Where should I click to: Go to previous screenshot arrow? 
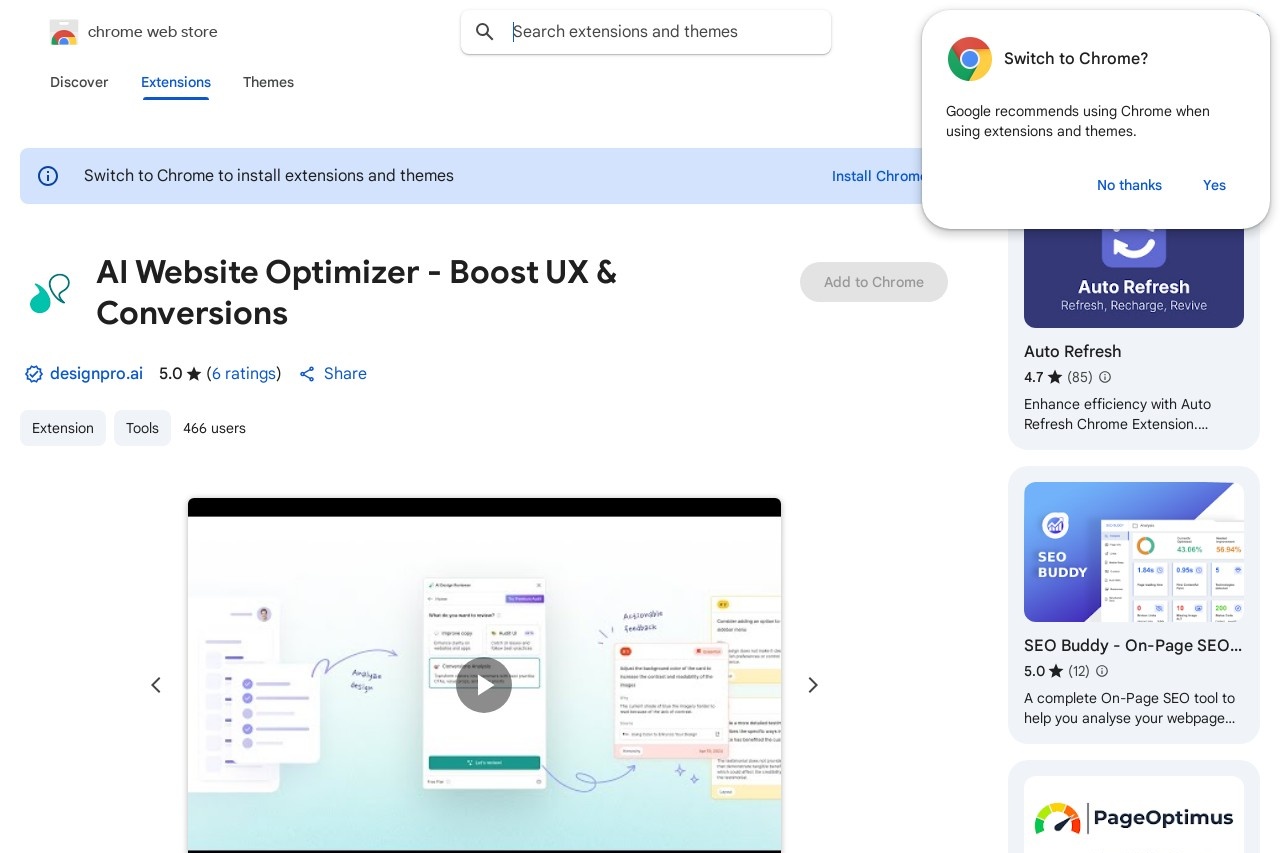[156, 685]
